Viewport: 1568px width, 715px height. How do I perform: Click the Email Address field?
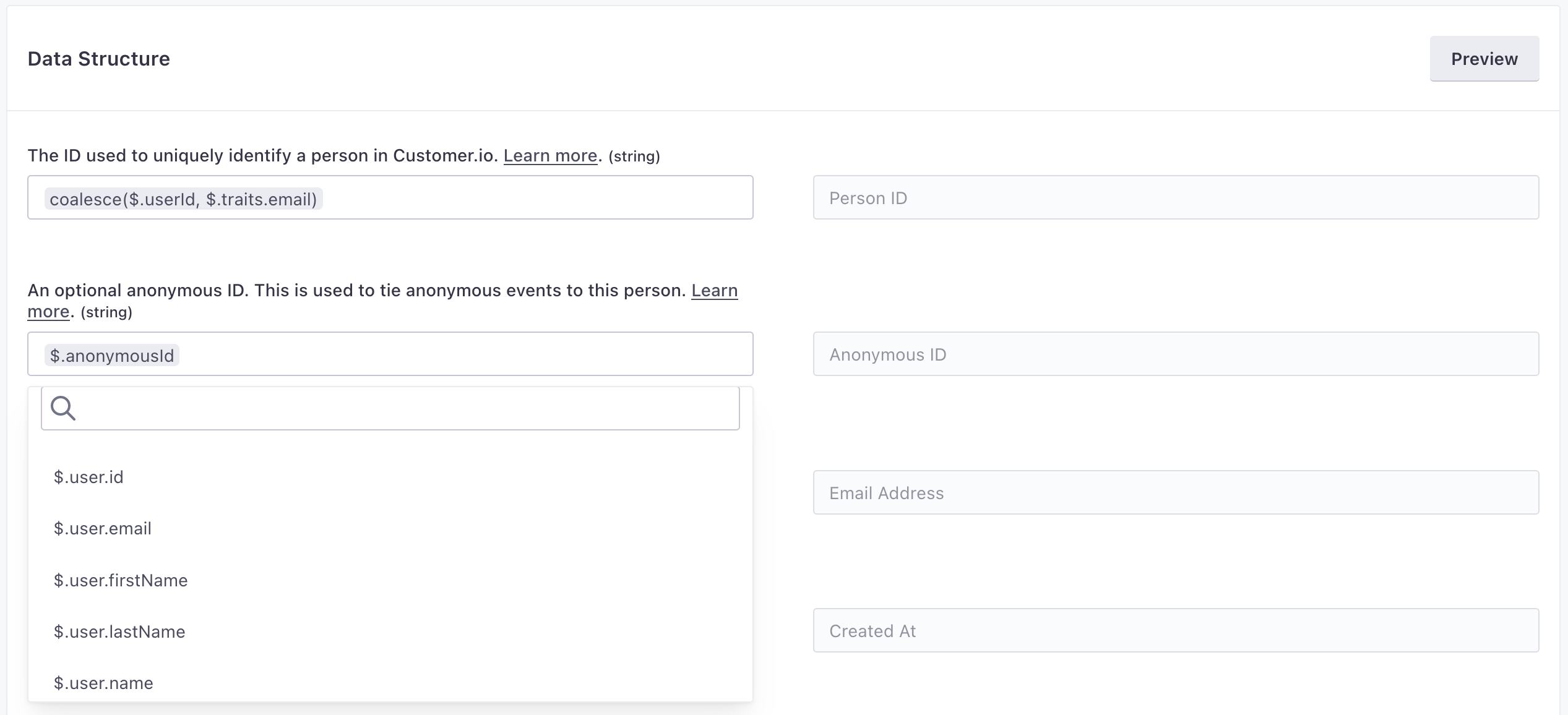1176,493
